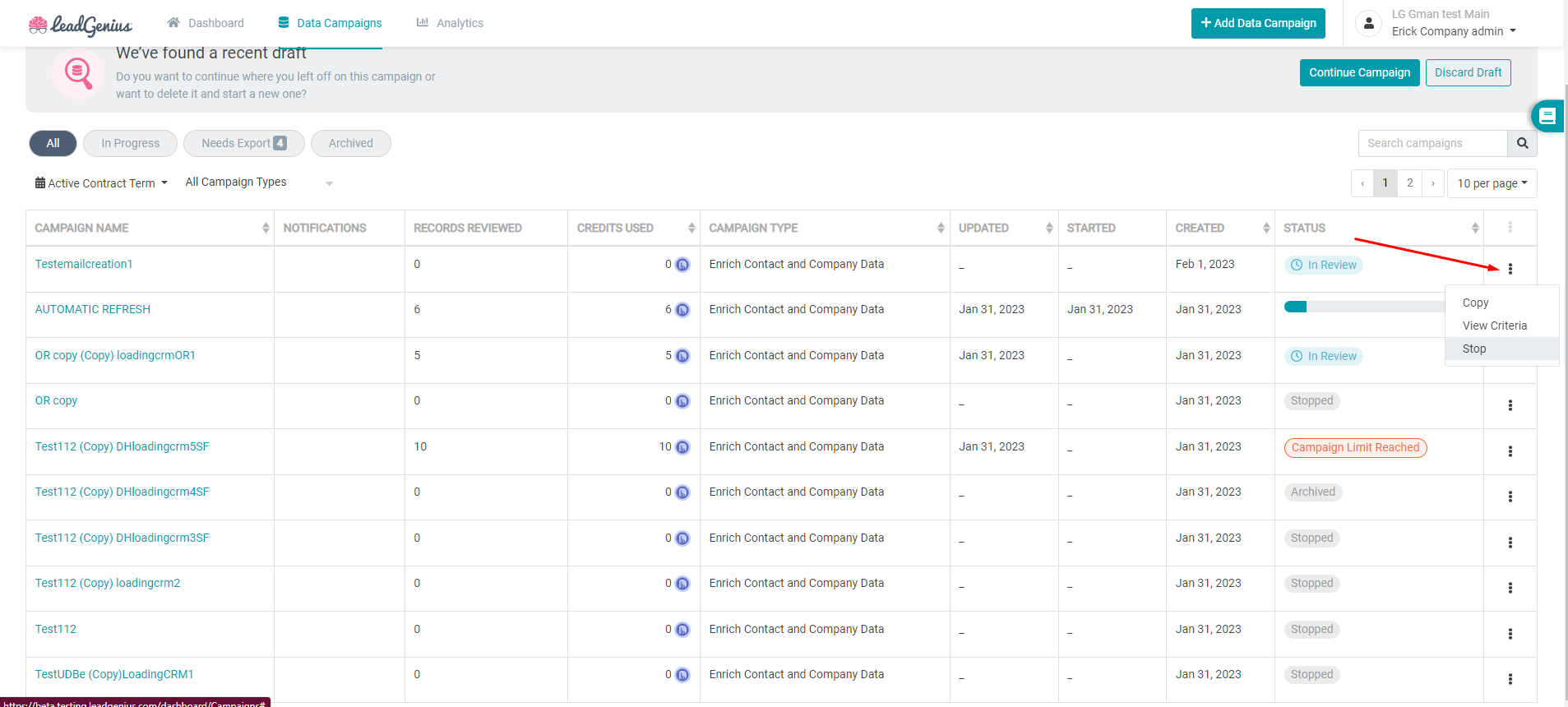Click In Review badge for Testemailcreation1
This screenshot has width=1568, height=707.
pyautogui.click(x=1324, y=265)
